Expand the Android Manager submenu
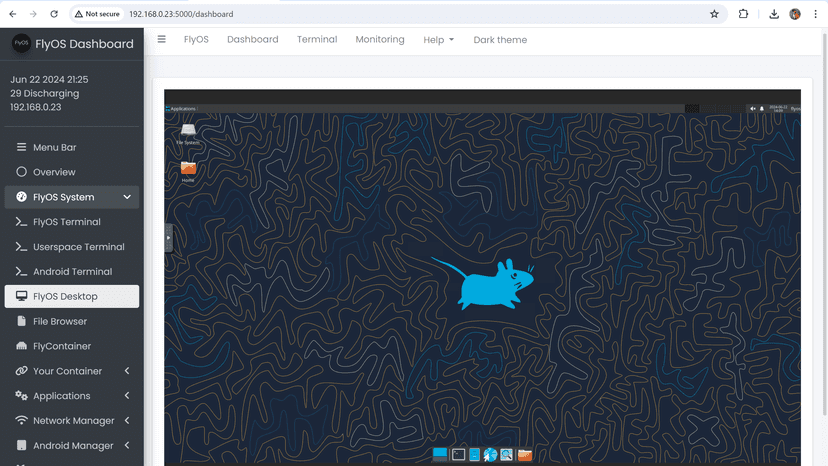Viewport: 828px width, 466px height. pyautogui.click(x=72, y=445)
